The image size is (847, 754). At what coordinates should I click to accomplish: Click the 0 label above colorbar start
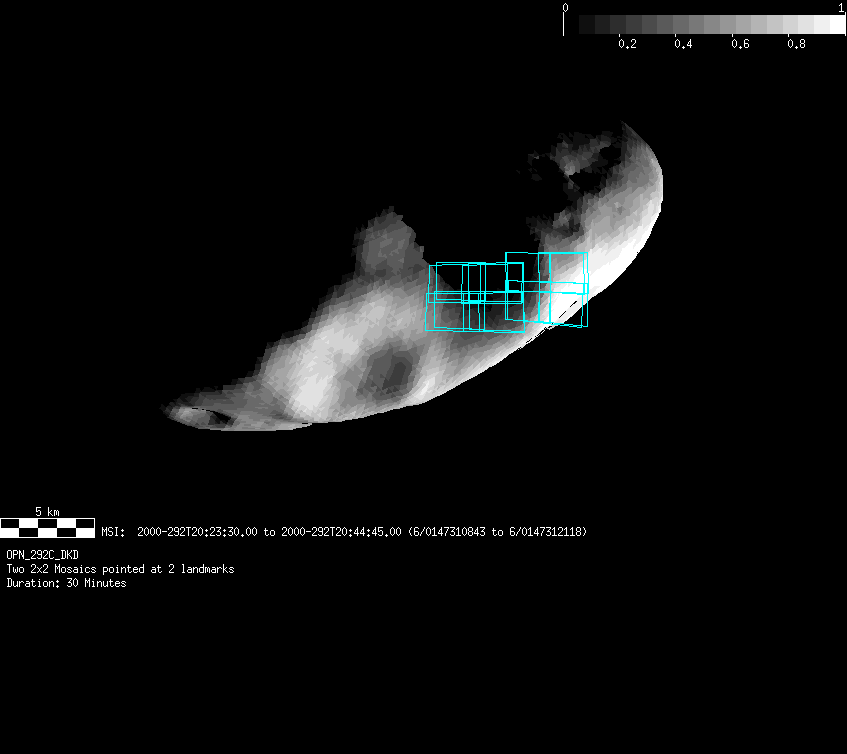pyautogui.click(x=566, y=8)
